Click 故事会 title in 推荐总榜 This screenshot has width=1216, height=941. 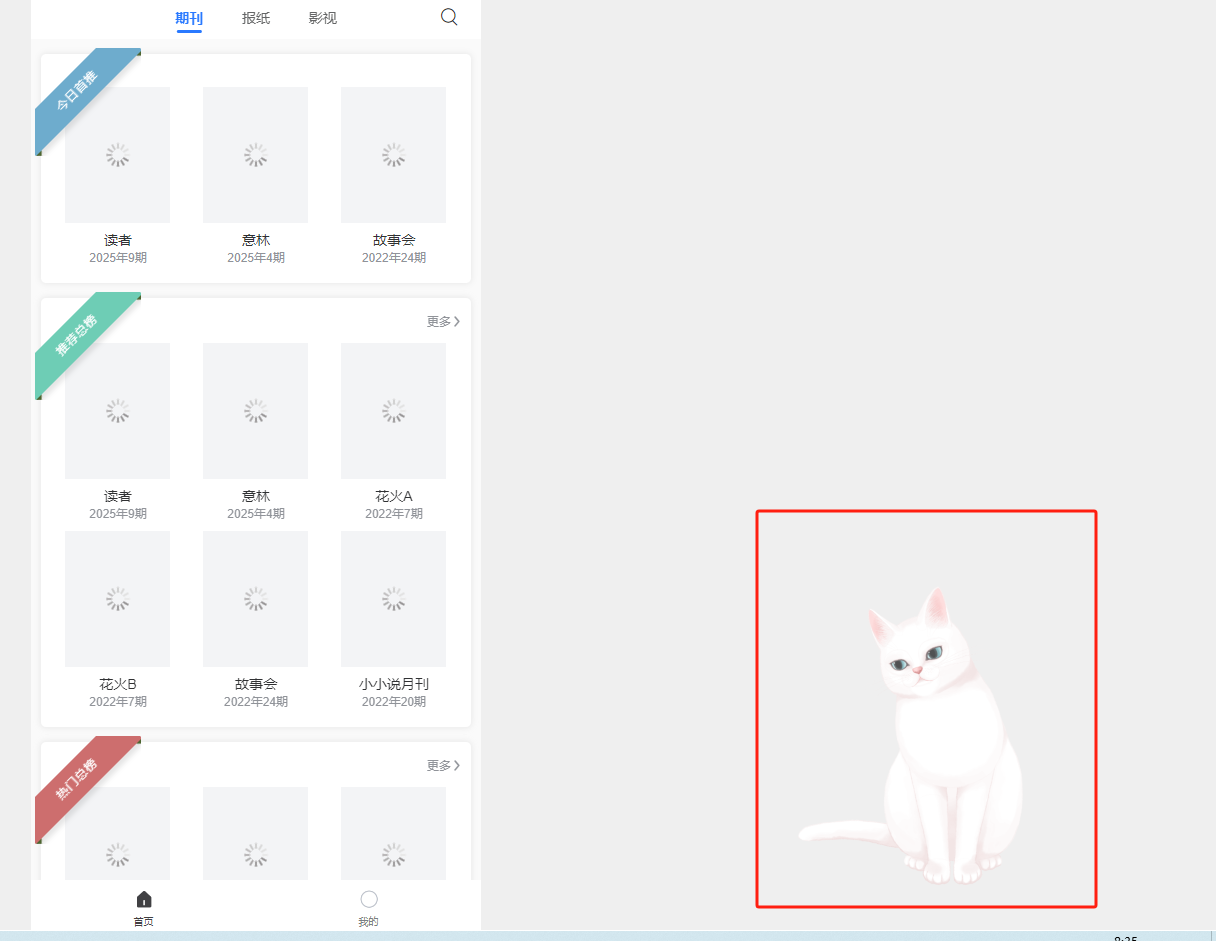256,684
